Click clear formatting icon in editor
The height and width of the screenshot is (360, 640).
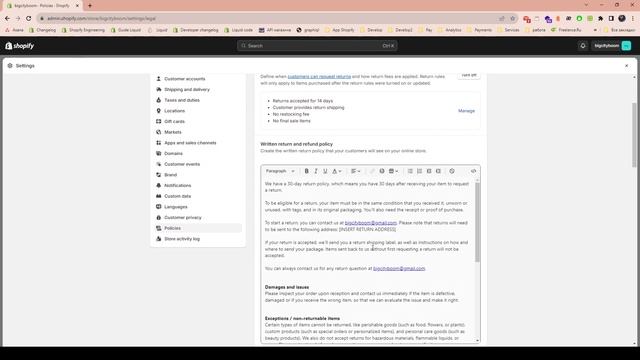pos(452,171)
